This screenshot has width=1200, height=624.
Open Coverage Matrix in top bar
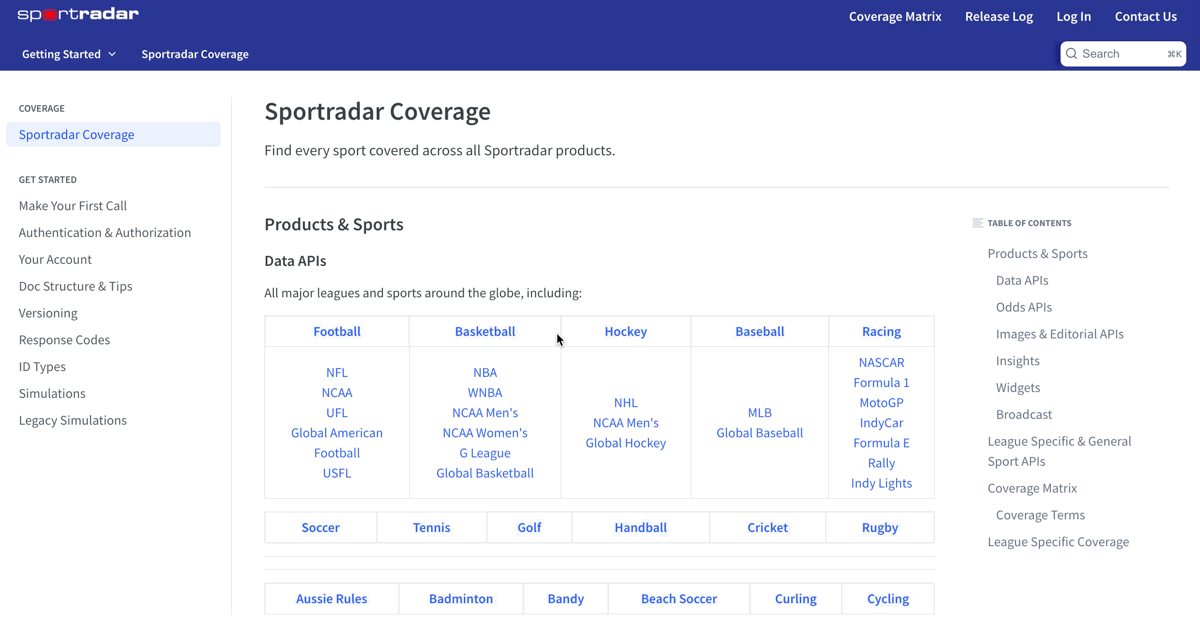[x=895, y=16]
